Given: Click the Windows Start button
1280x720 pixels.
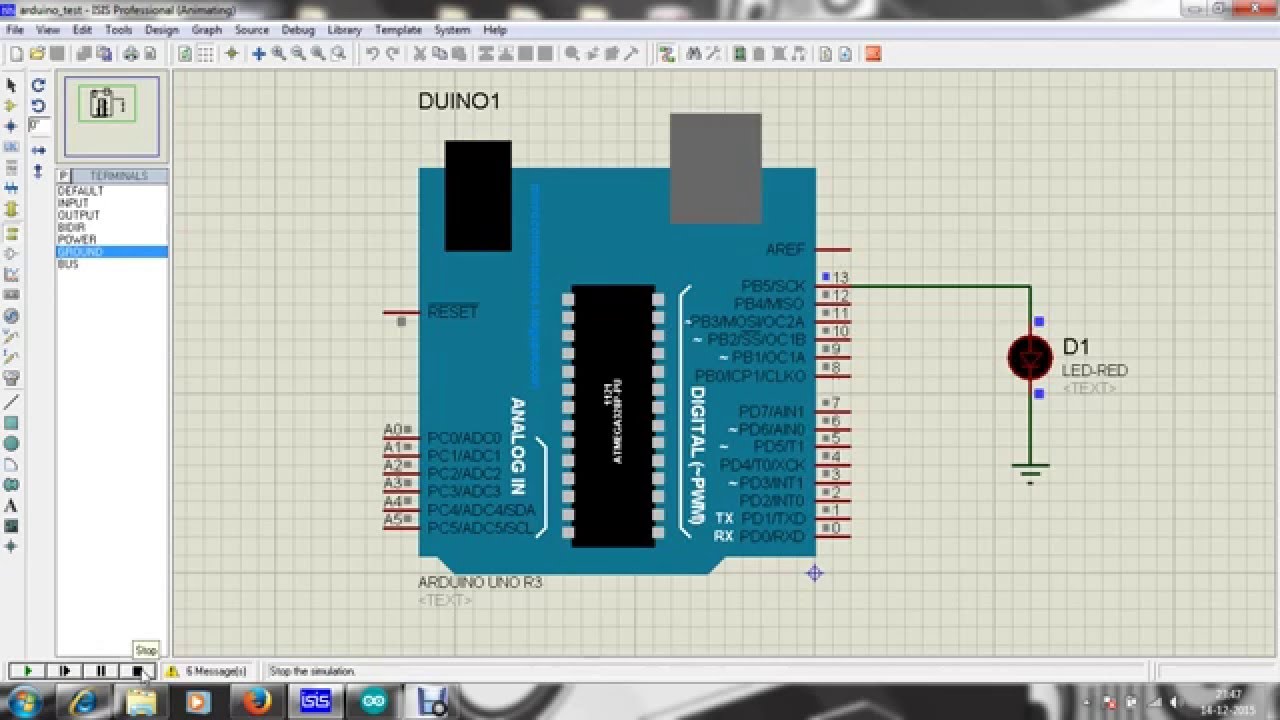Looking at the screenshot, I should click(23, 701).
